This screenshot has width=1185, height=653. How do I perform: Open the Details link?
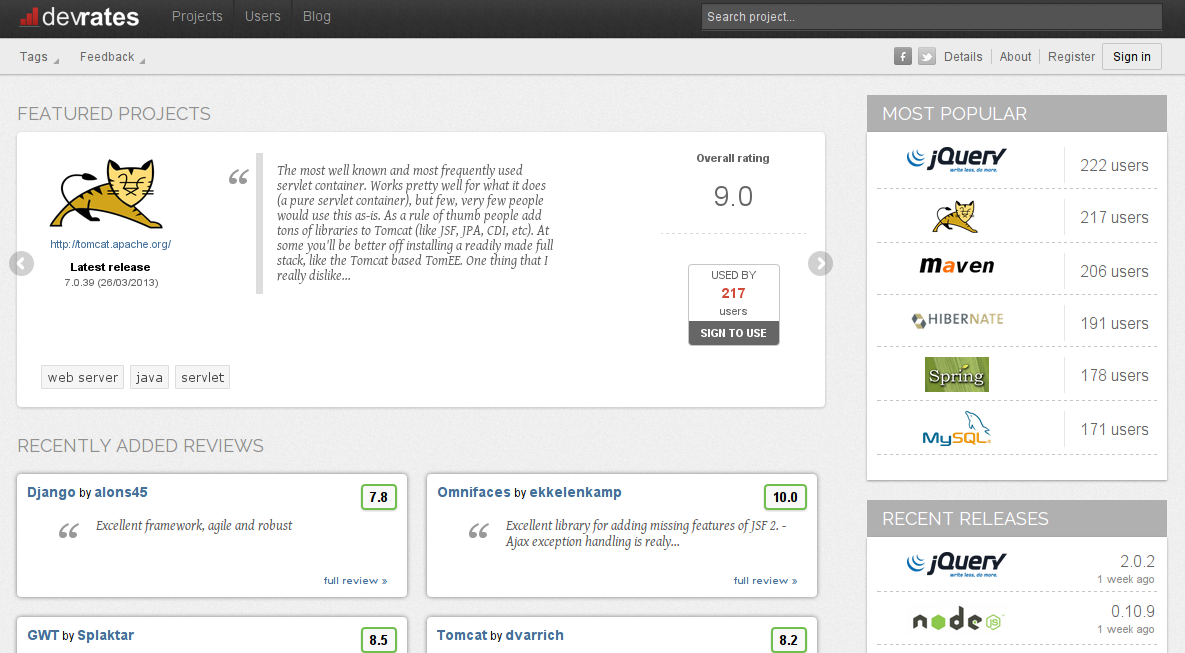963,57
